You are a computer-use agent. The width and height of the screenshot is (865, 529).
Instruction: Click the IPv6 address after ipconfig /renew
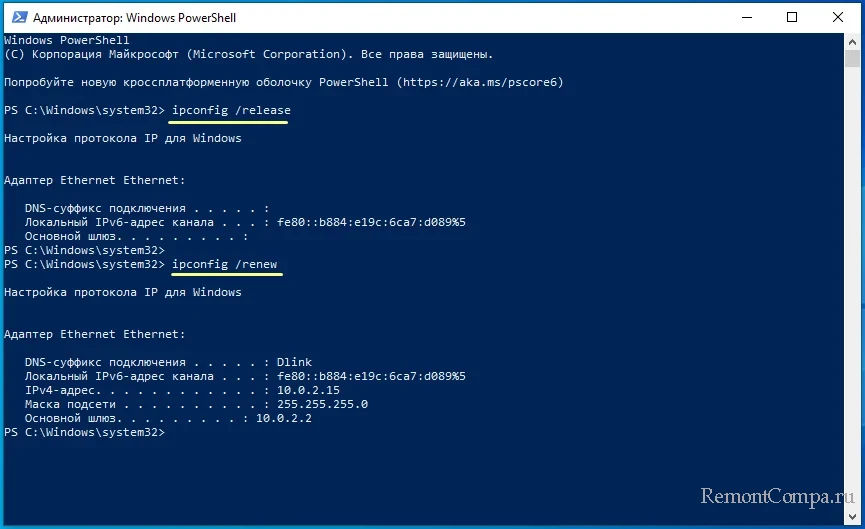point(368,376)
